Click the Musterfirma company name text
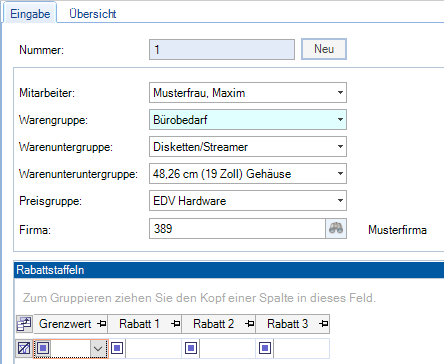 397,230
